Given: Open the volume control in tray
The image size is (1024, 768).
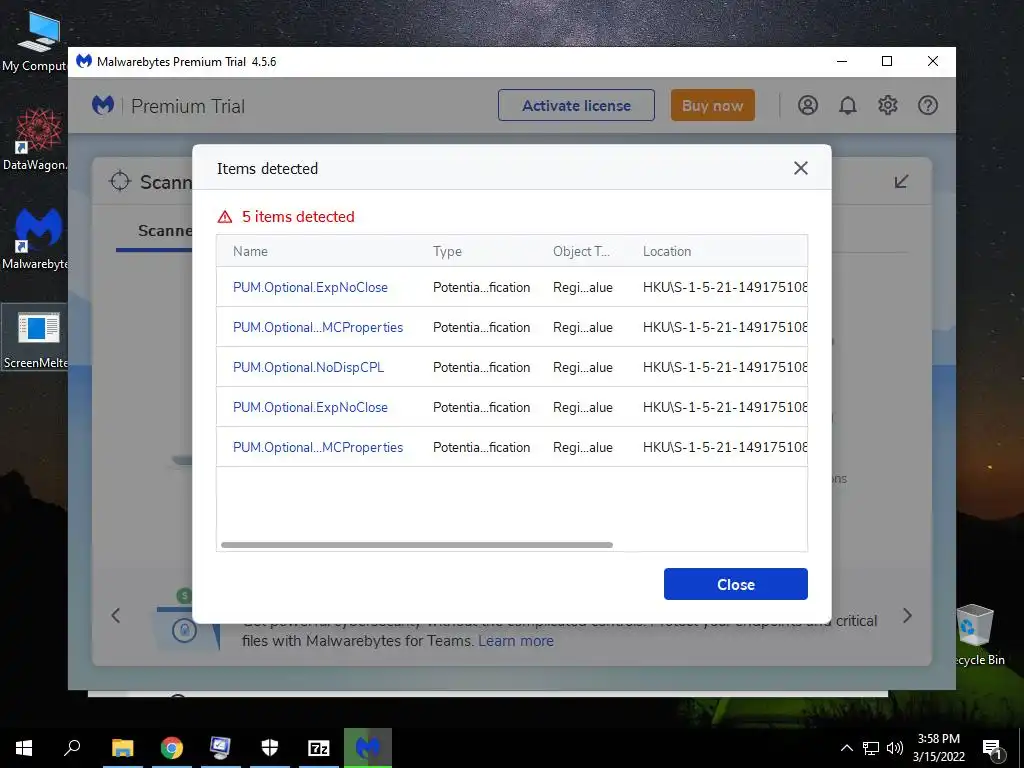Looking at the screenshot, I should (x=895, y=748).
